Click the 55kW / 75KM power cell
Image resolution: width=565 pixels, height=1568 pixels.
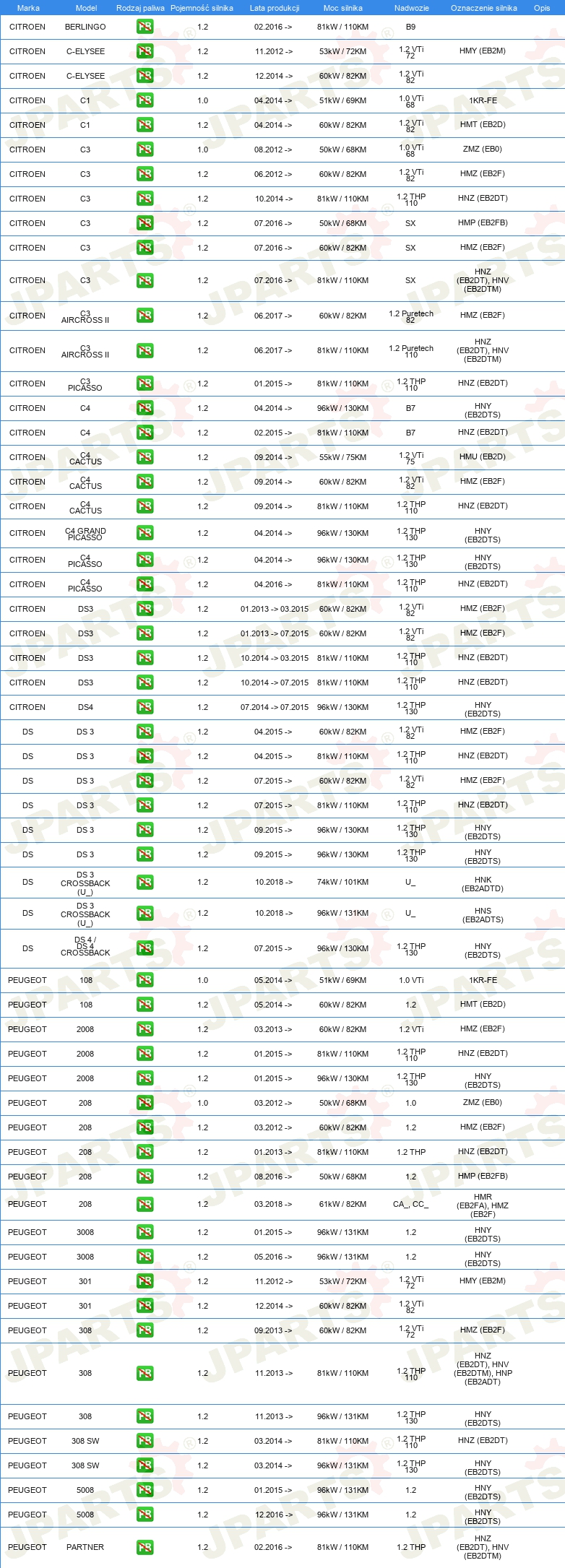[x=342, y=457]
